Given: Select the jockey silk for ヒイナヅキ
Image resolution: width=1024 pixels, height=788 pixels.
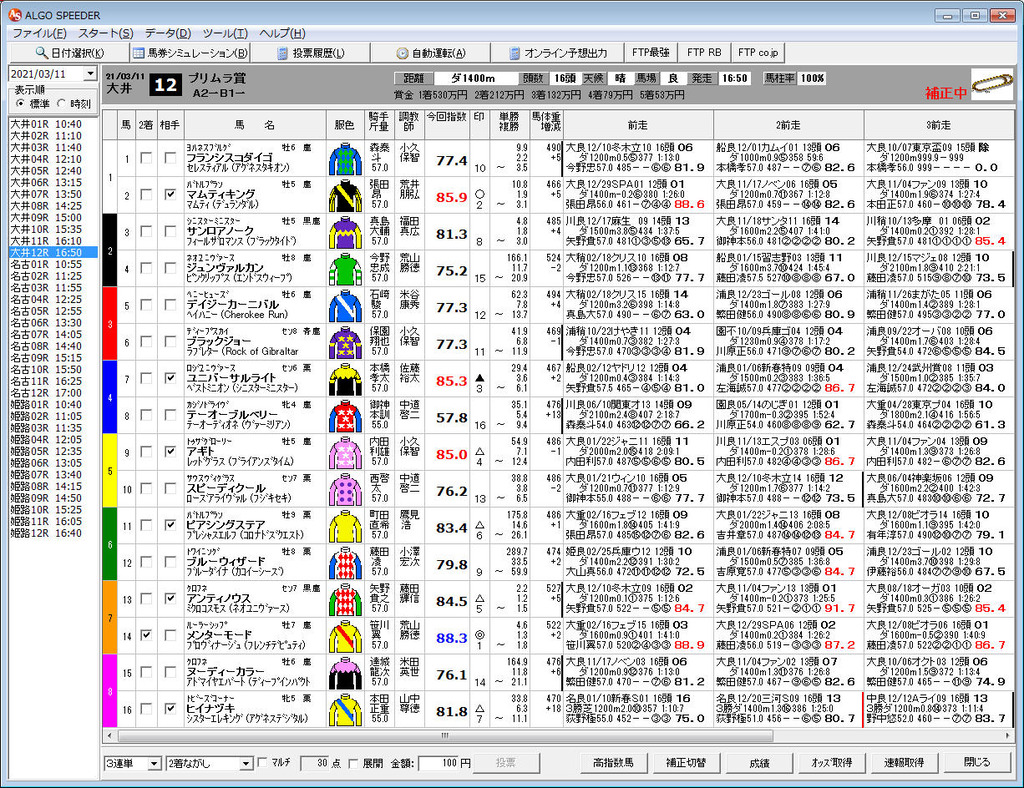Looking at the screenshot, I should click(345, 710).
